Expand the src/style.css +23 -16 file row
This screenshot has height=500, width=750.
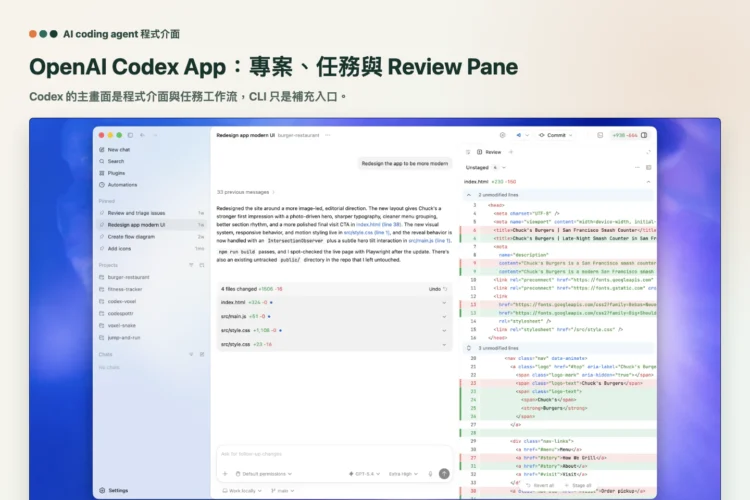[334, 344]
